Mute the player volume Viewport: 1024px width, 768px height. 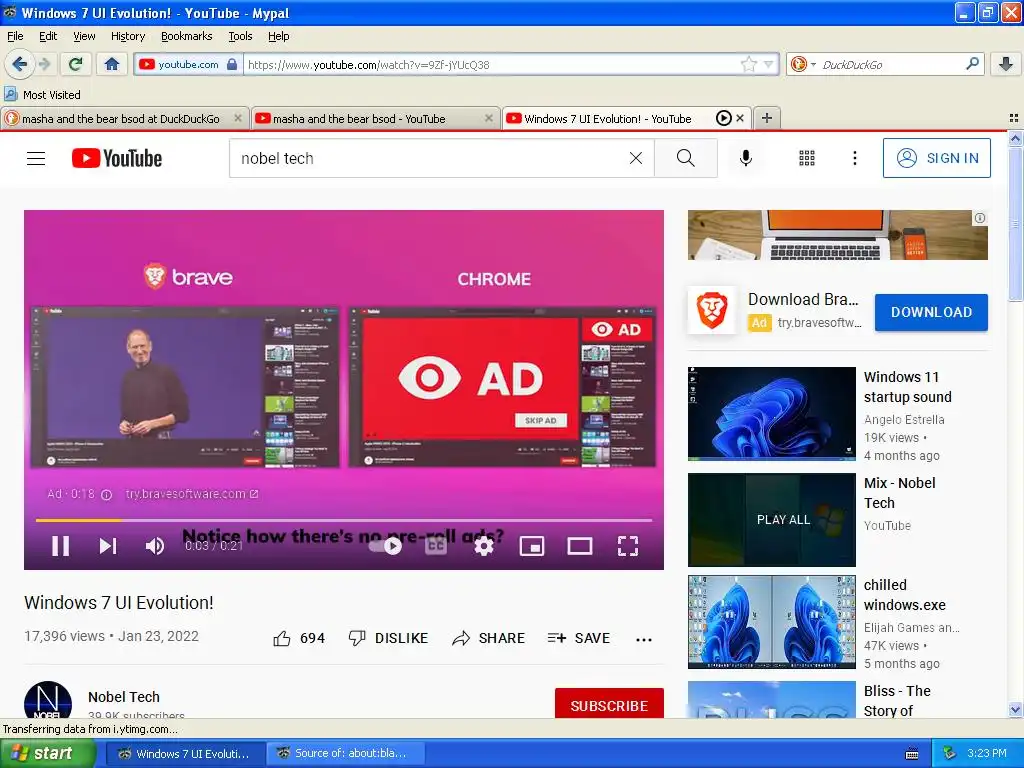click(155, 546)
